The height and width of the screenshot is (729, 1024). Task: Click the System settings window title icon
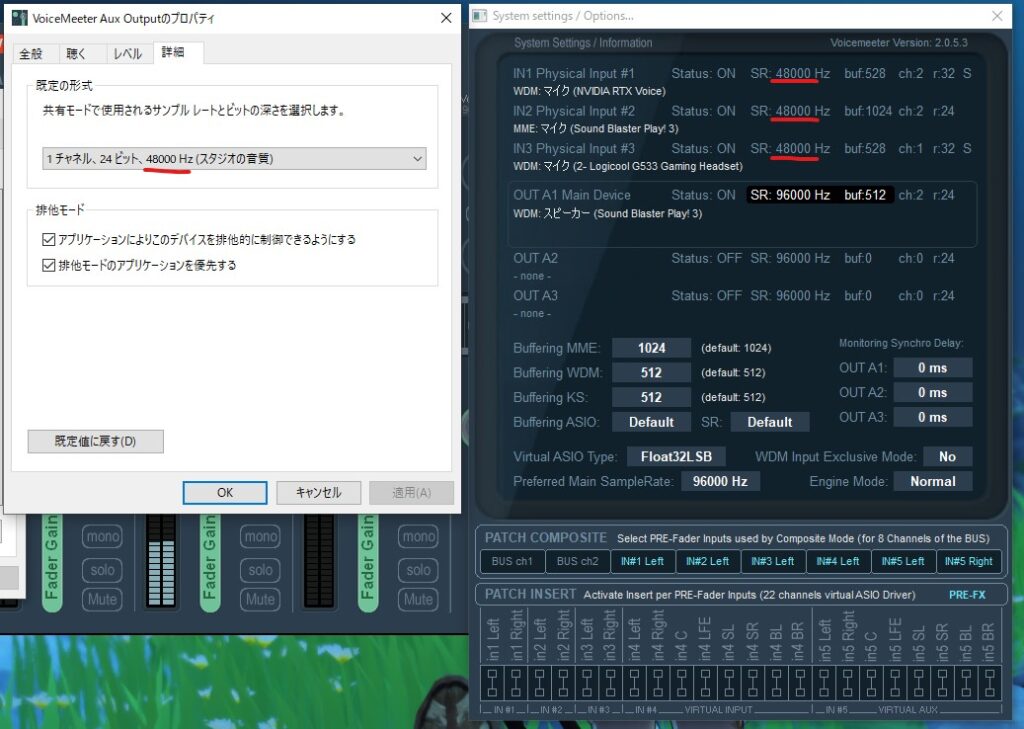(480, 16)
